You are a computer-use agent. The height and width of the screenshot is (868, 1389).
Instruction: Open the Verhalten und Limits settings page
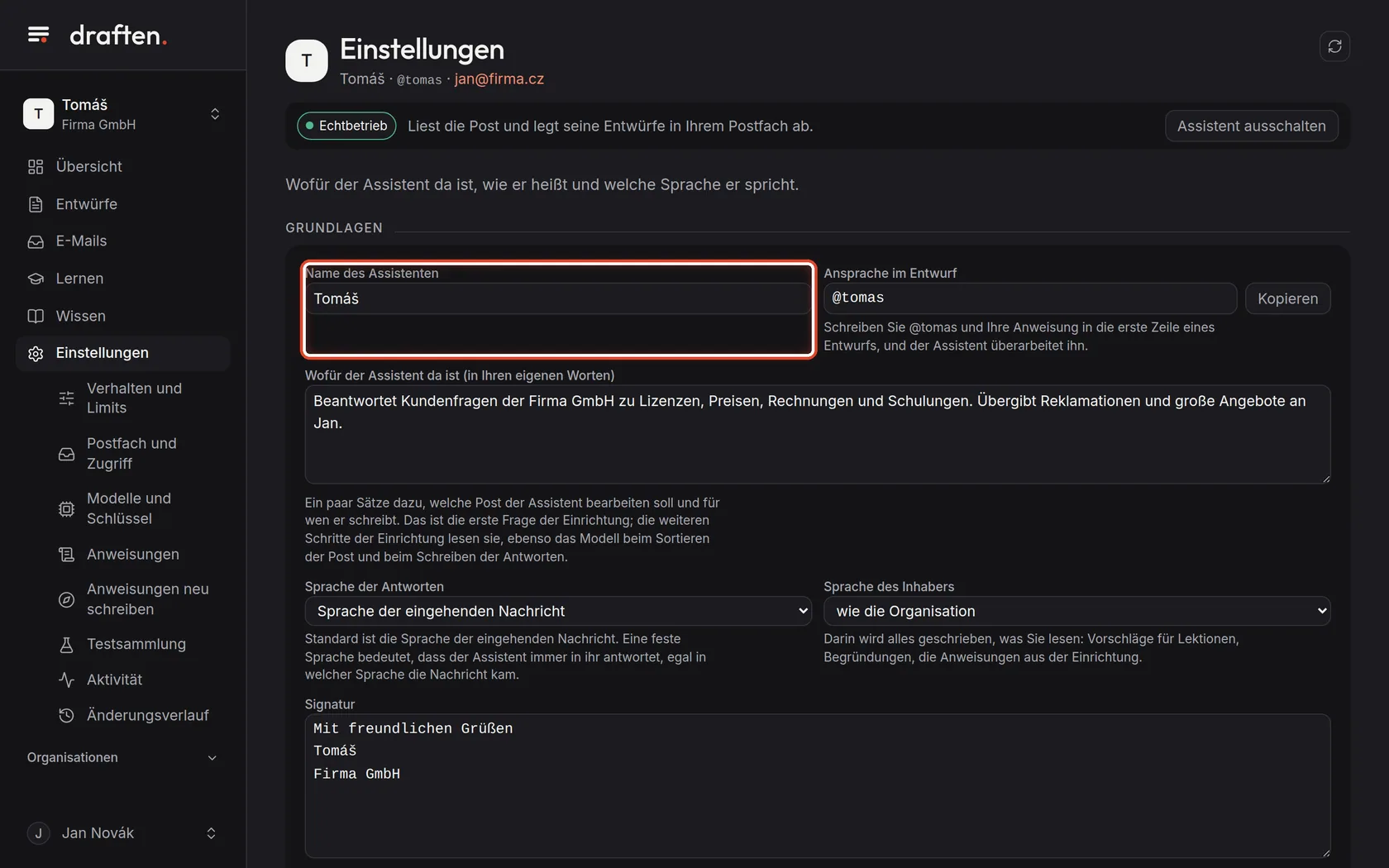click(139, 398)
